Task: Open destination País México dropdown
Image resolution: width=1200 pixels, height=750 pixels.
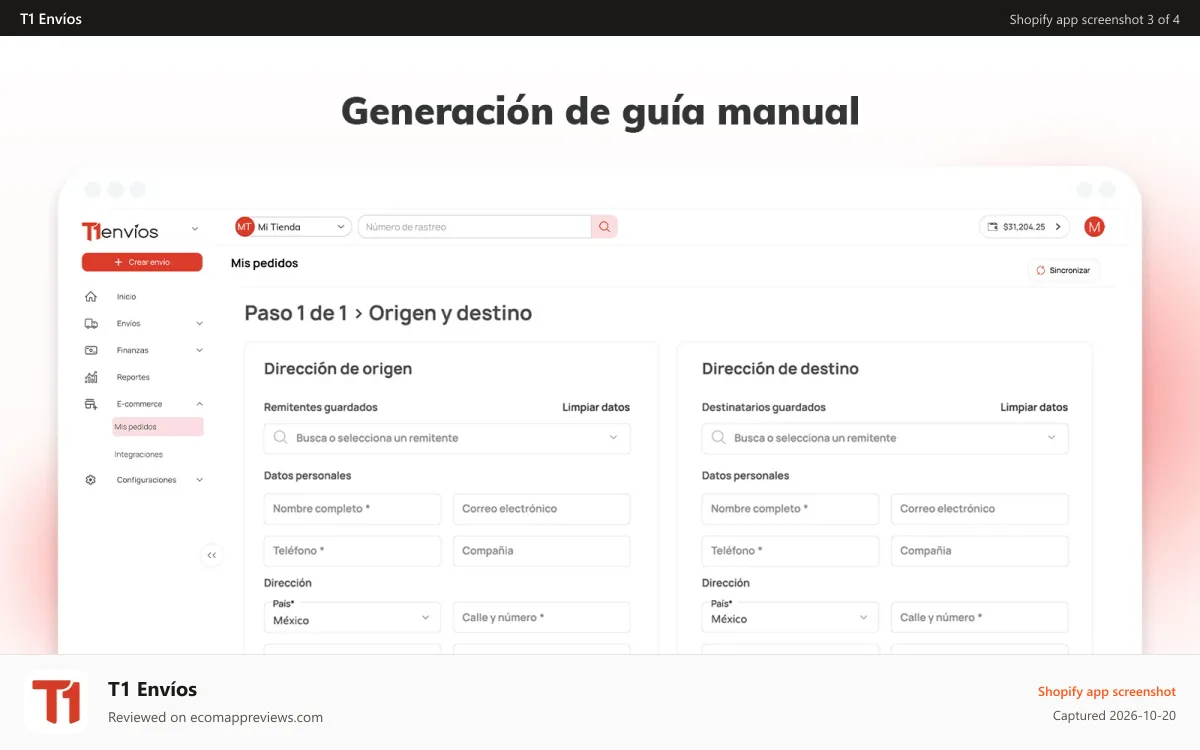Action: [790, 617]
